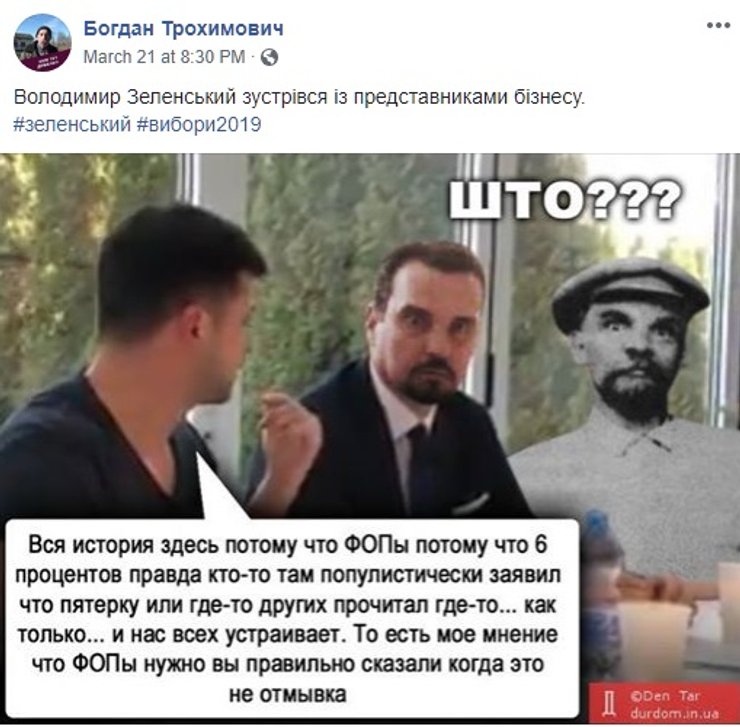Image resolution: width=740 pixels, height=727 pixels.
Task: Open the three-dot post options menu
Action: click(x=718, y=25)
